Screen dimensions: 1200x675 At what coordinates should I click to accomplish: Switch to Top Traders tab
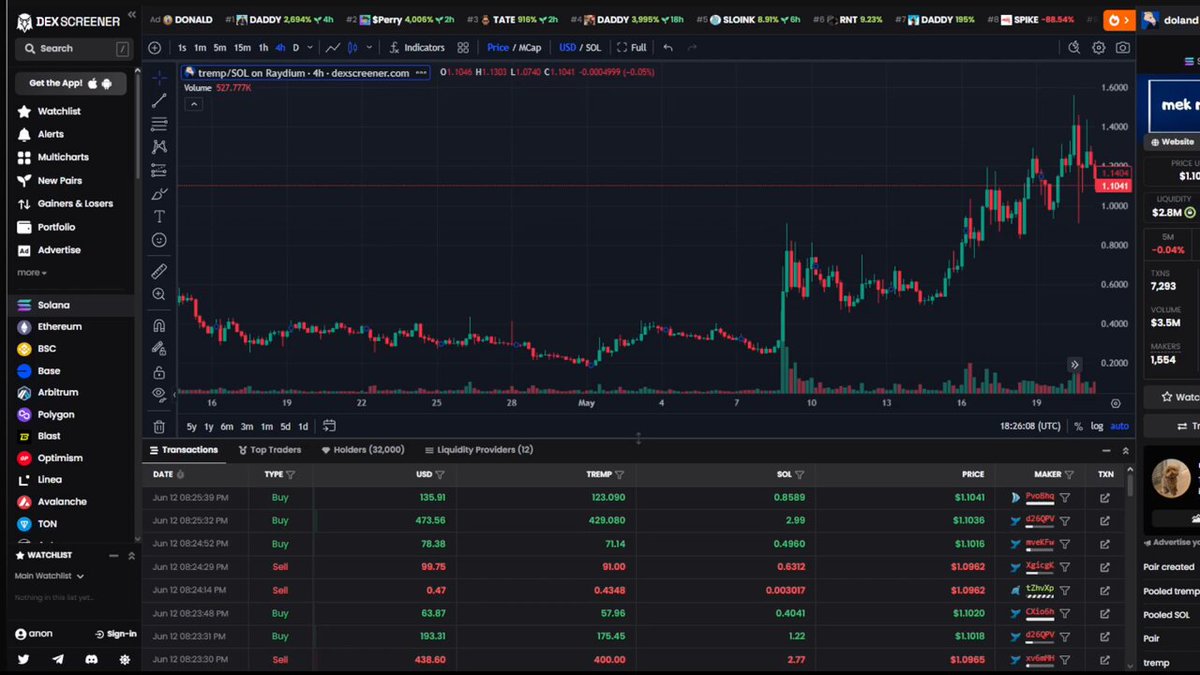tap(268, 450)
